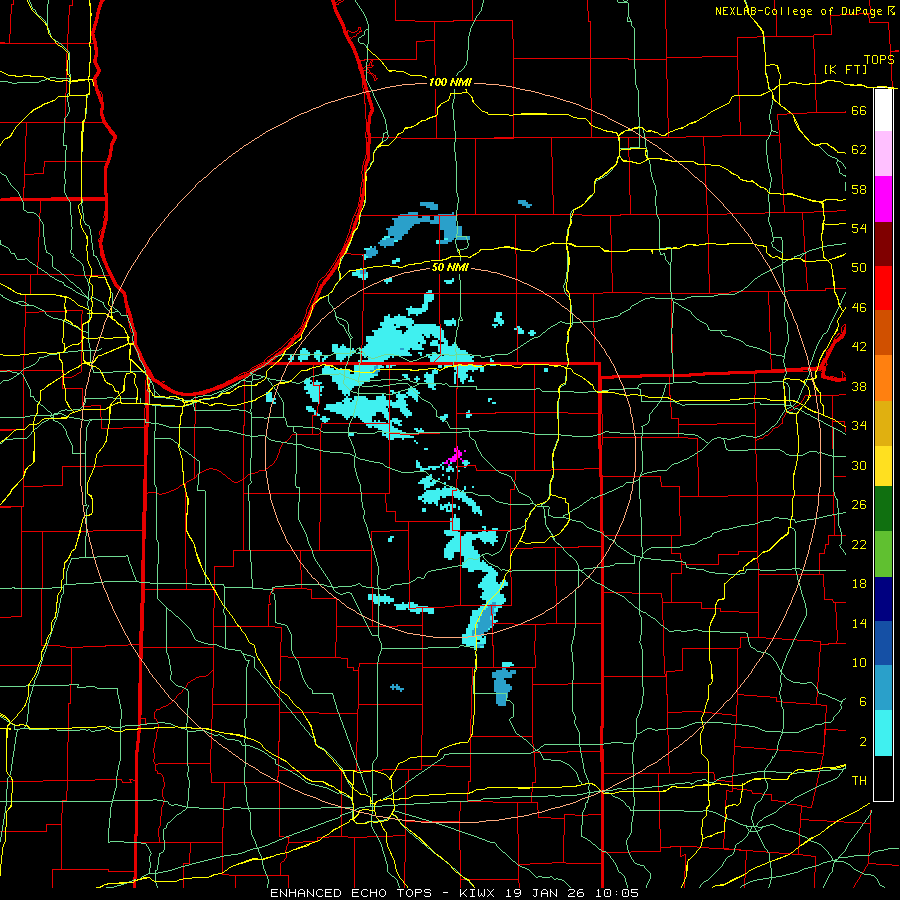Click the yellow legend swatch
The height and width of the screenshot is (900, 900).
pyautogui.click(x=883, y=466)
